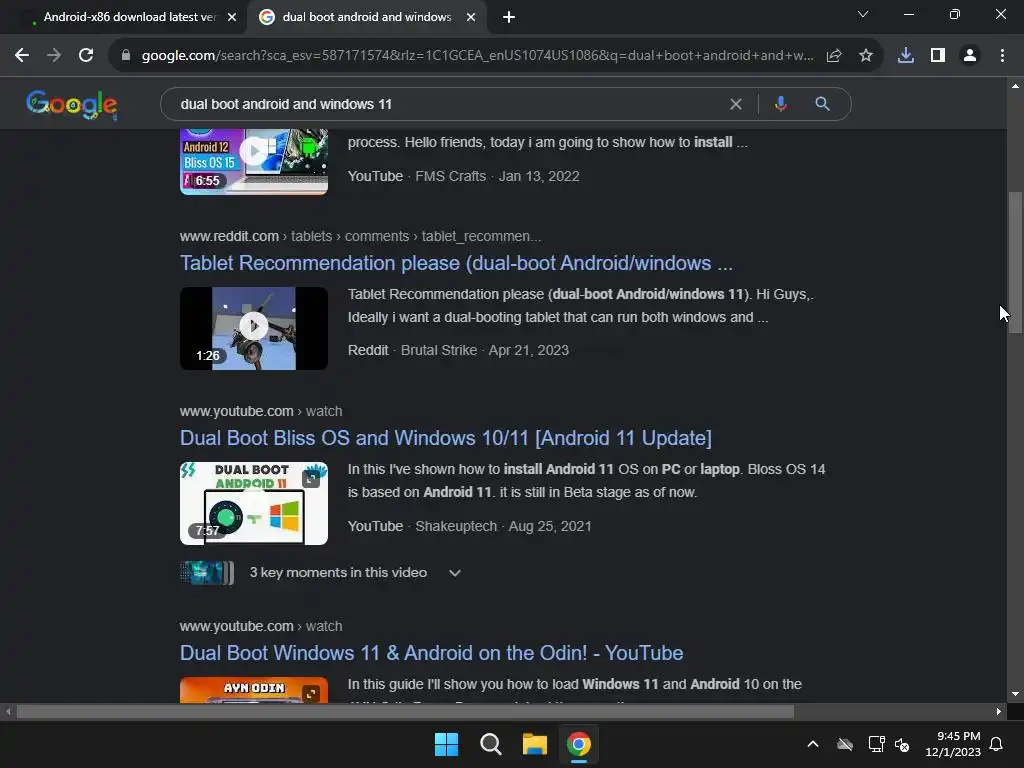Open Tablet Recommendation Reddit result

tap(456, 263)
